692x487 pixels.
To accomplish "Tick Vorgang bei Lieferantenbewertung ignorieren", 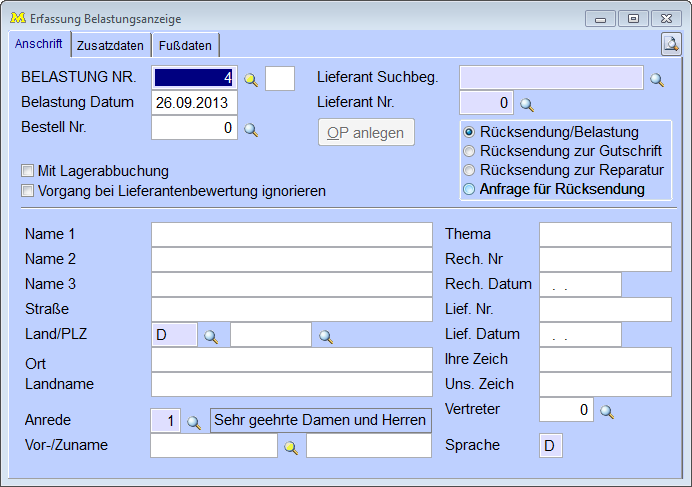I will [29, 190].
